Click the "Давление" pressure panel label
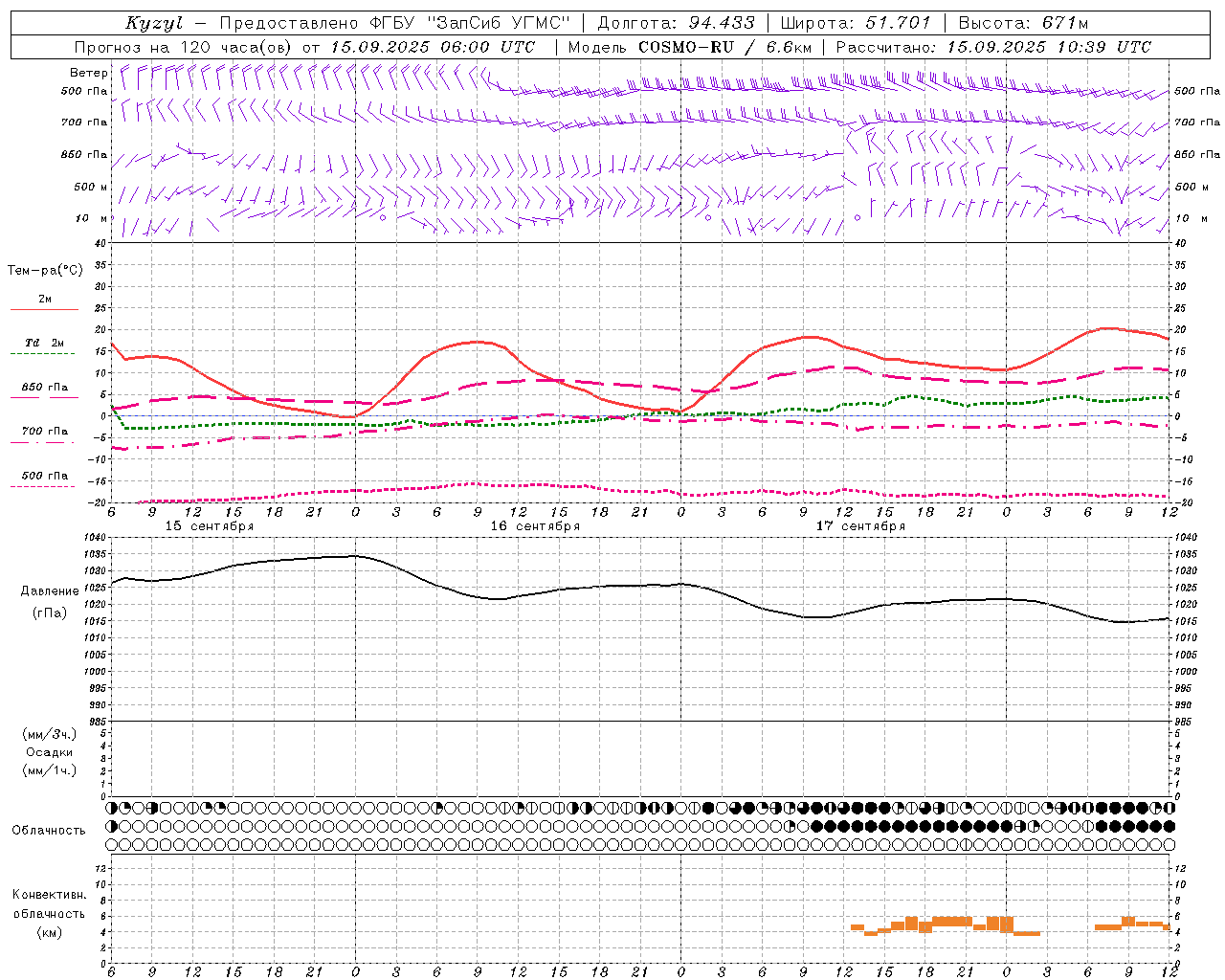The width and height of the screenshot is (1225, 980). pos(50,591)
